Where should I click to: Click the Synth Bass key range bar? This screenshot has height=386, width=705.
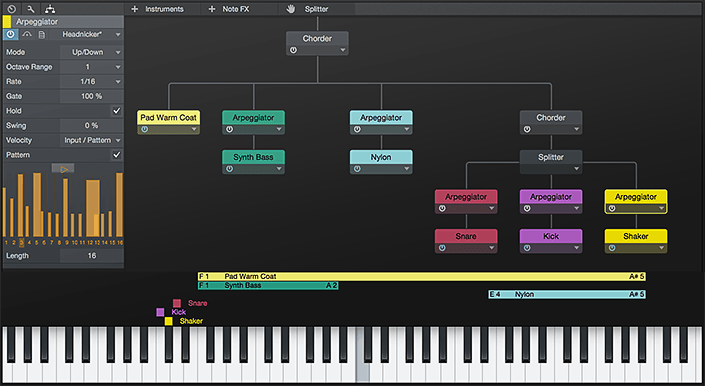(x=268, y=285)
